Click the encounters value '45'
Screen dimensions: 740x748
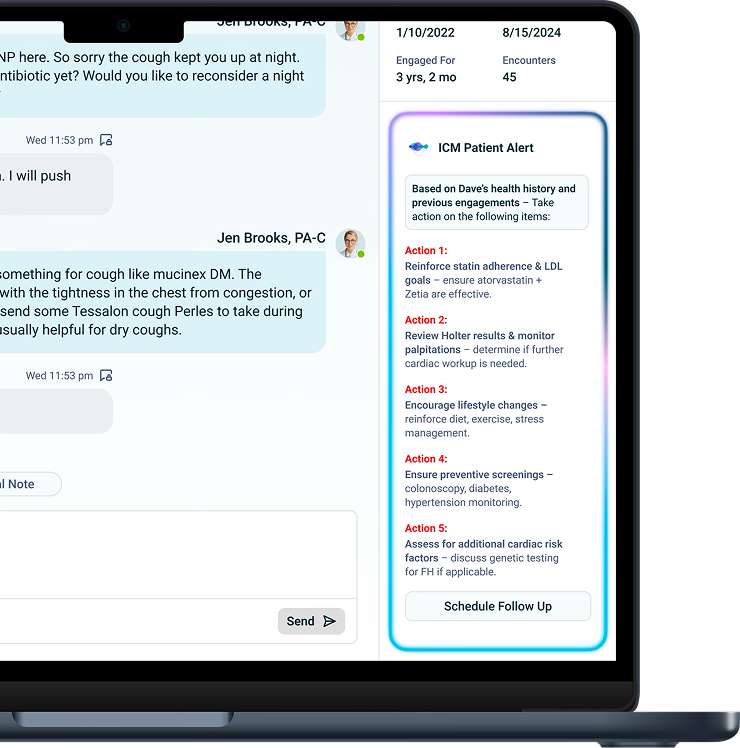pos(509,77)
